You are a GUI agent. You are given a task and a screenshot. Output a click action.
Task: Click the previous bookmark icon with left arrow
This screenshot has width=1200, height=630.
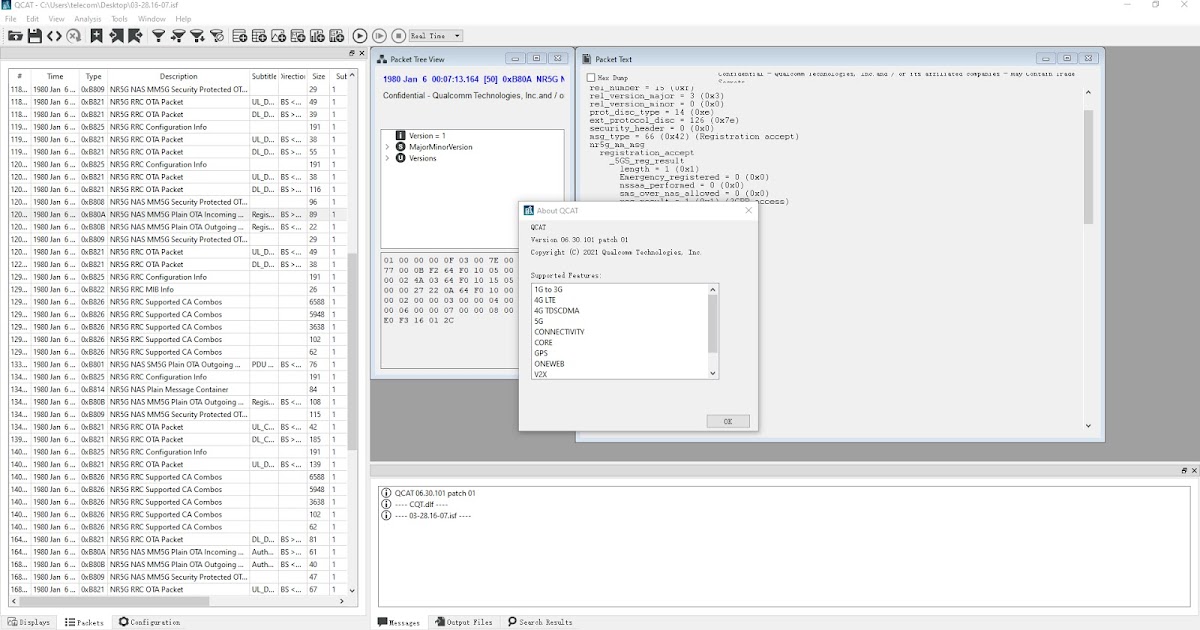(116, 36)
